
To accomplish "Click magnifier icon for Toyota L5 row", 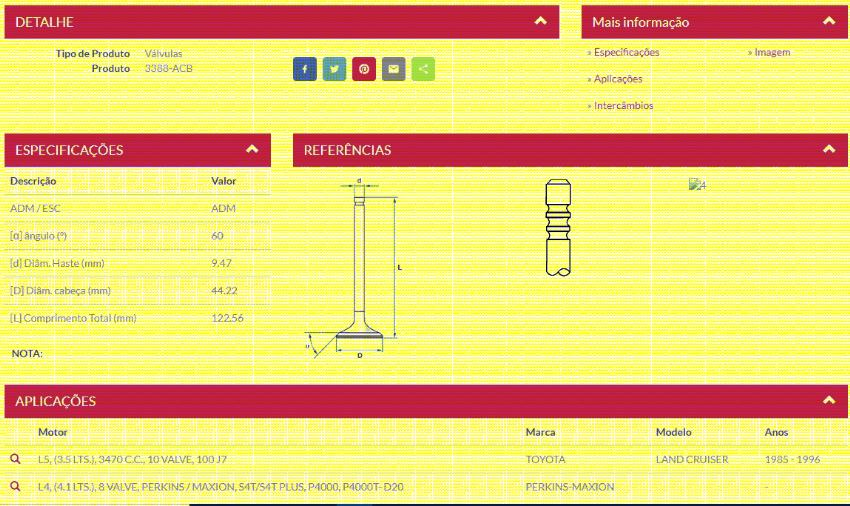I will pyautogui.click(x=15, y=459).
